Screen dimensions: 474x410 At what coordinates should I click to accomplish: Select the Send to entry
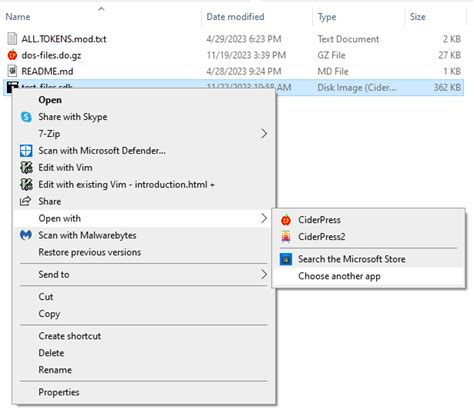pyautogui.click(x=144, y=274)
